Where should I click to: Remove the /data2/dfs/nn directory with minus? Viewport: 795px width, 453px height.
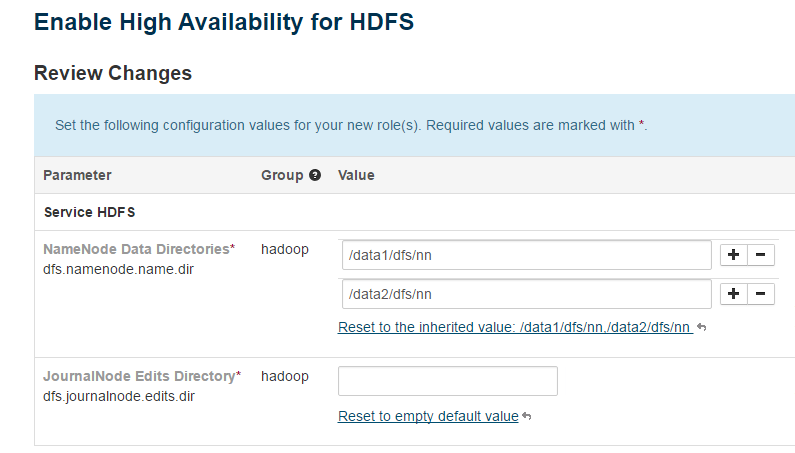click(x=761, y=293)
